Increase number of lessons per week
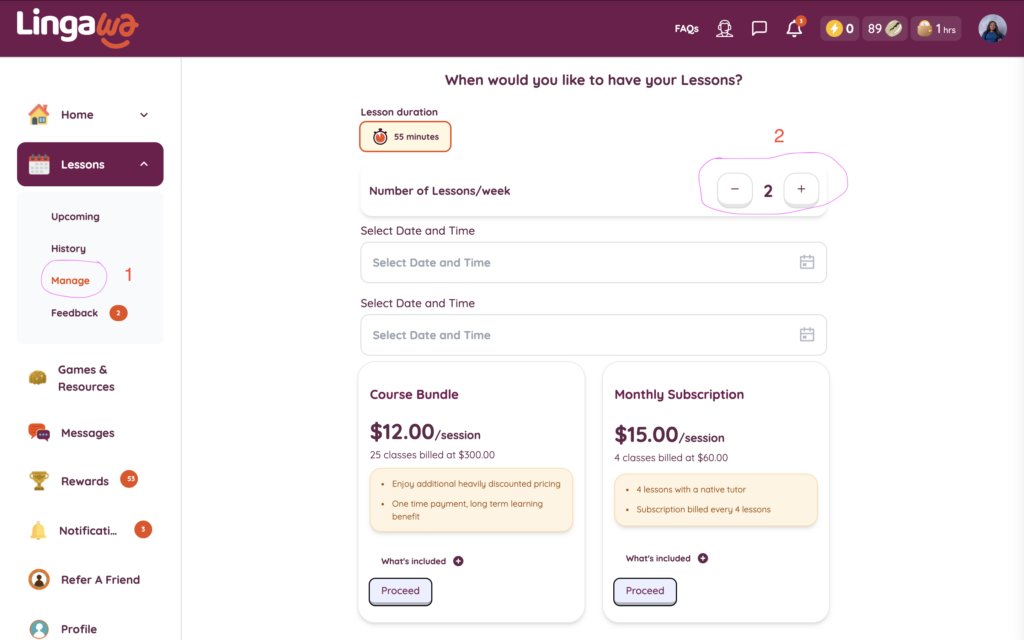 coord(801,189)
